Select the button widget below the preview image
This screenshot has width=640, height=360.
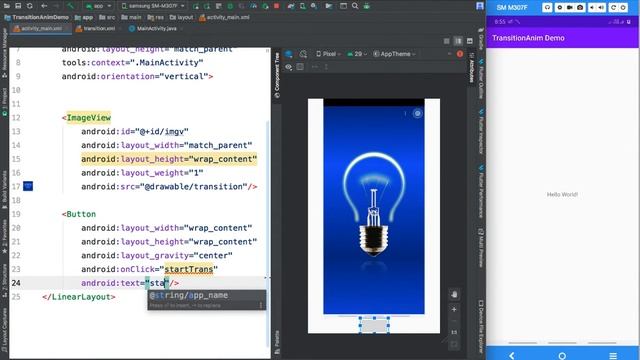pyautogui.click(x=374, y=325)
